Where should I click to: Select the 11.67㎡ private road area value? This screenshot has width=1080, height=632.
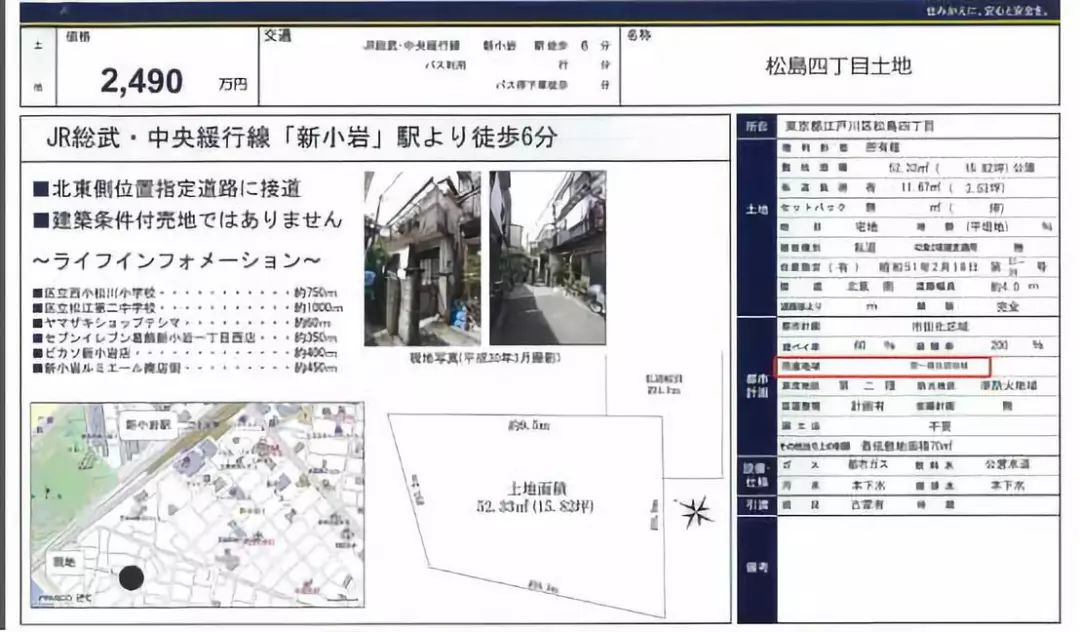coord(922,187)
